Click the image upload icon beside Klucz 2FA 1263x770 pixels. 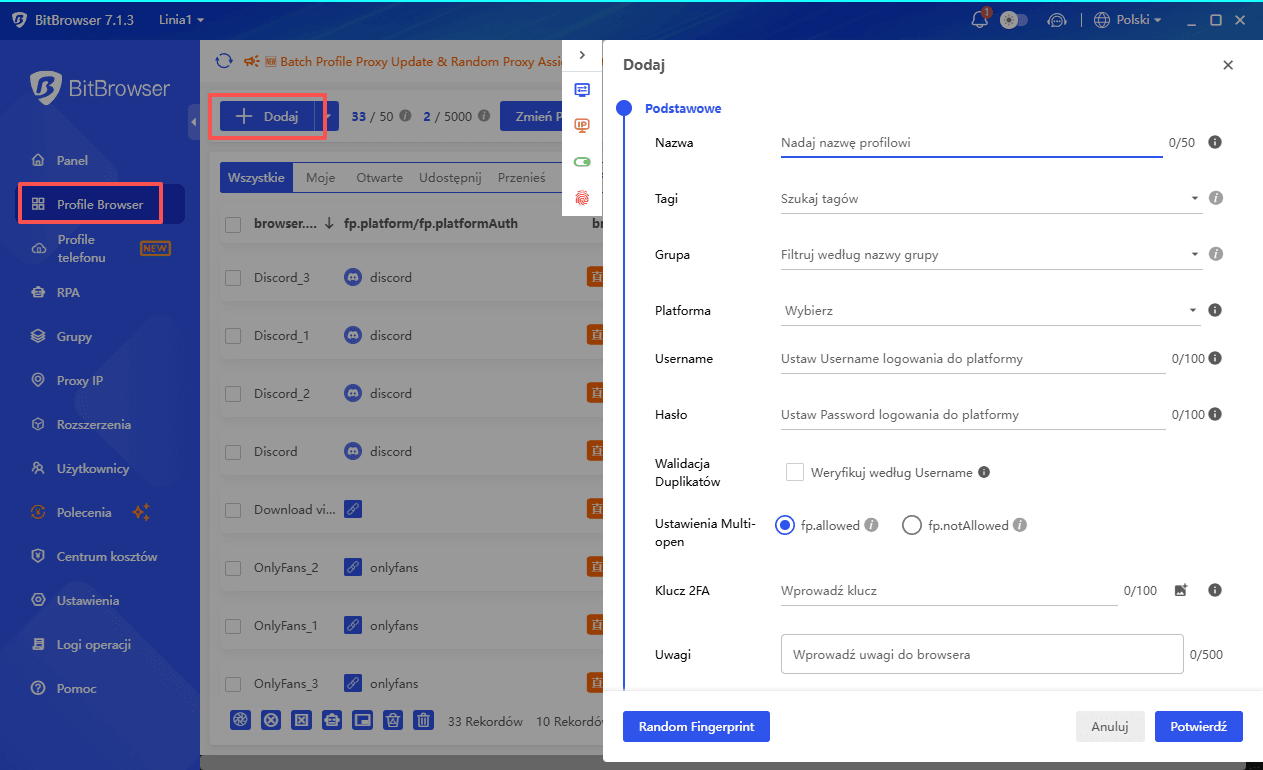pos(1181,590)
